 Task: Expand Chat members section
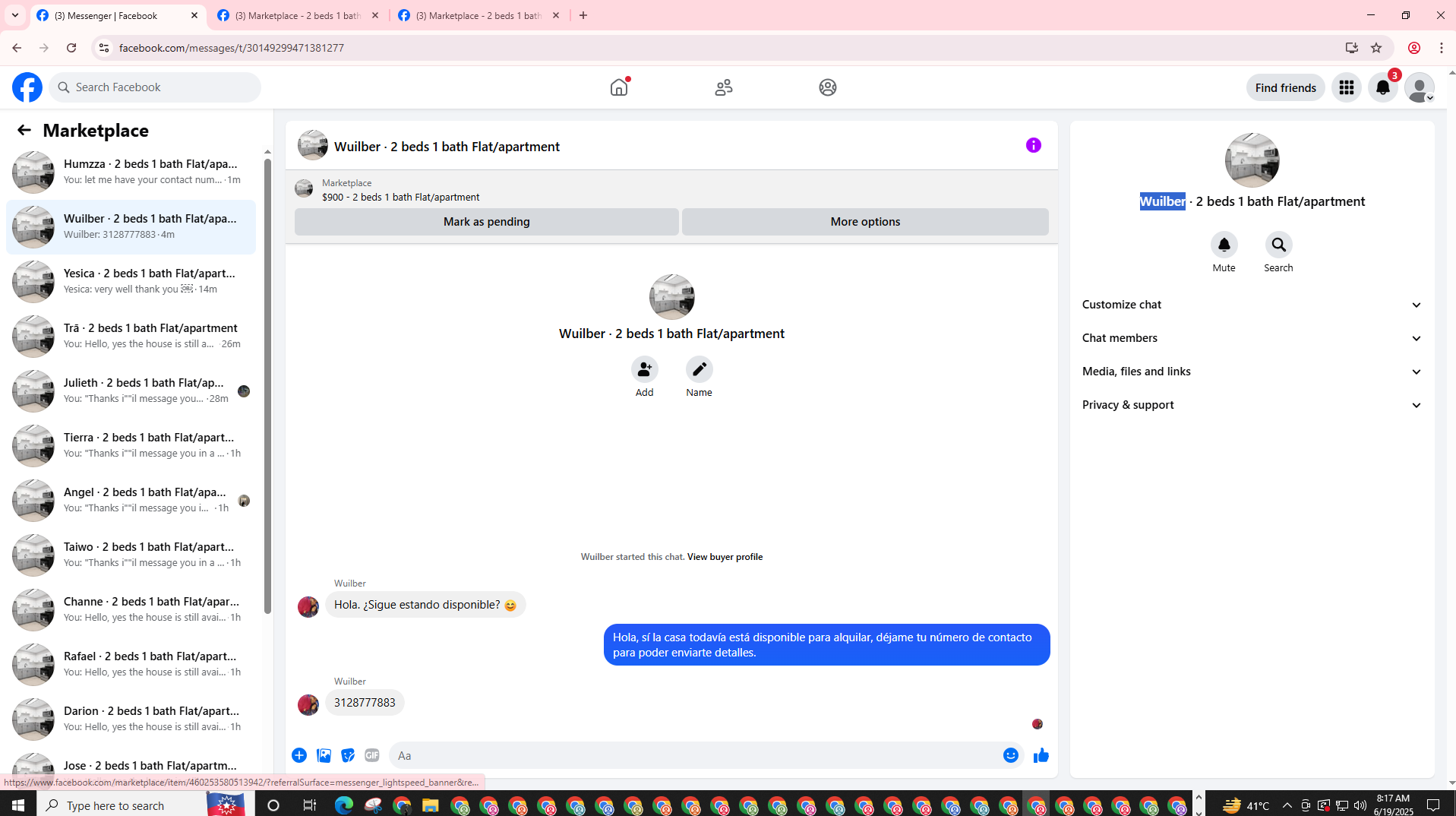(1252, 338)
